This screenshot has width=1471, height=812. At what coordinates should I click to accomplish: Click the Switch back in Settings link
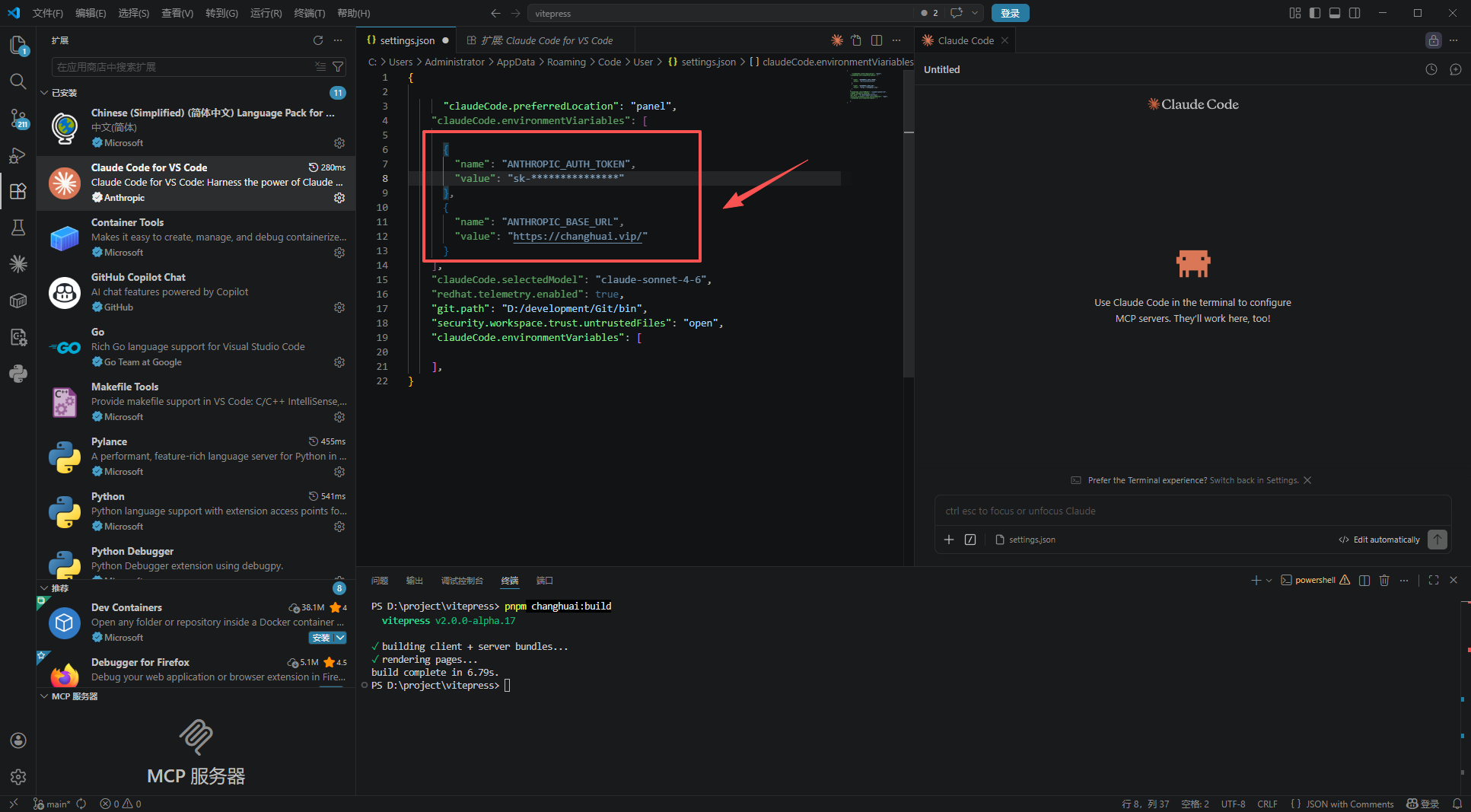(1254, 480)
